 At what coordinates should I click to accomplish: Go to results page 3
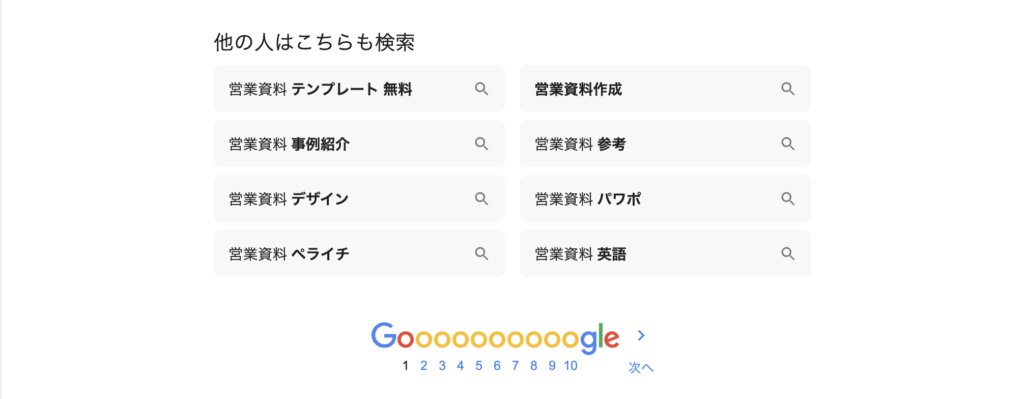pos(442,366)
